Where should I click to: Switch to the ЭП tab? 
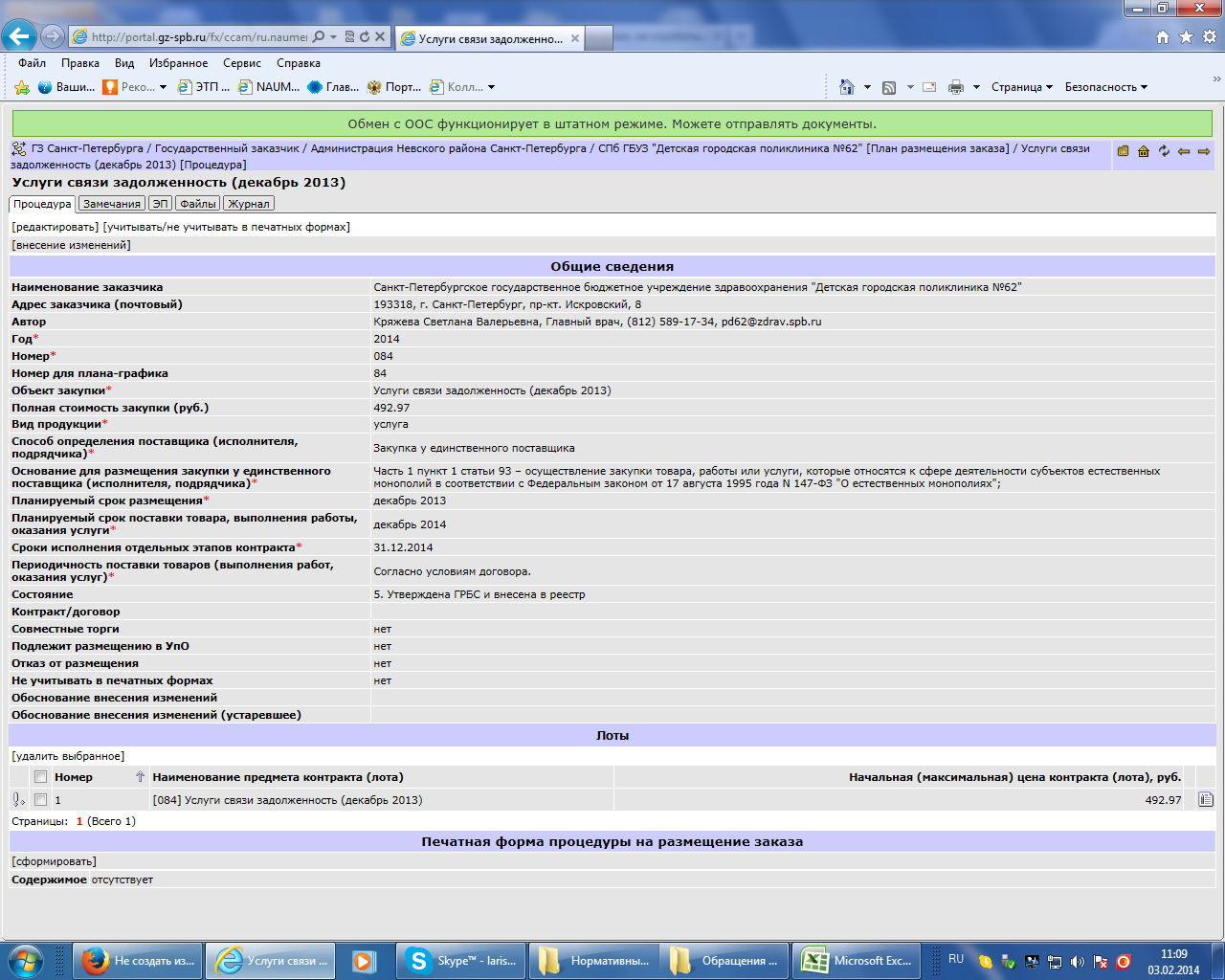[160, 204]
